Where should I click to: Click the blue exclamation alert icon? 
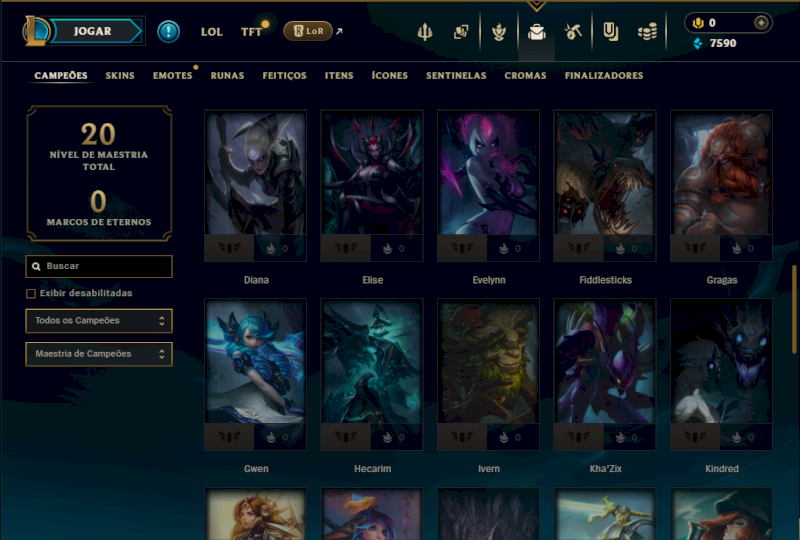click(168, 32)
